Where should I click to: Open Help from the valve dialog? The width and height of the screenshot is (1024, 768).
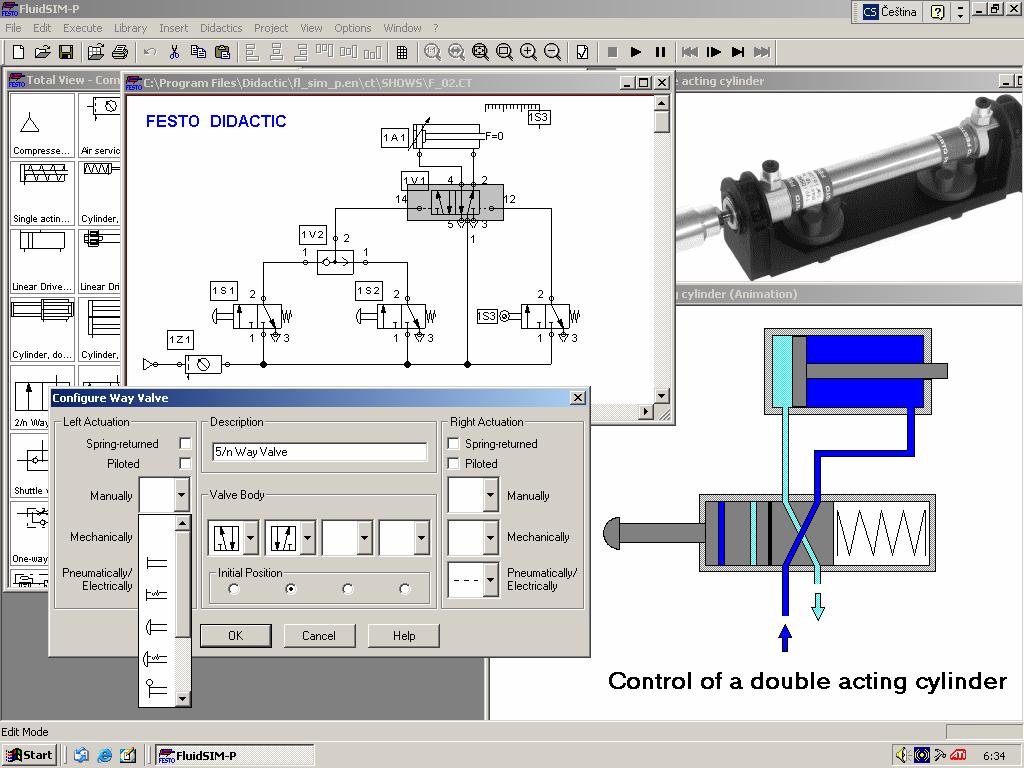(404, 635)
